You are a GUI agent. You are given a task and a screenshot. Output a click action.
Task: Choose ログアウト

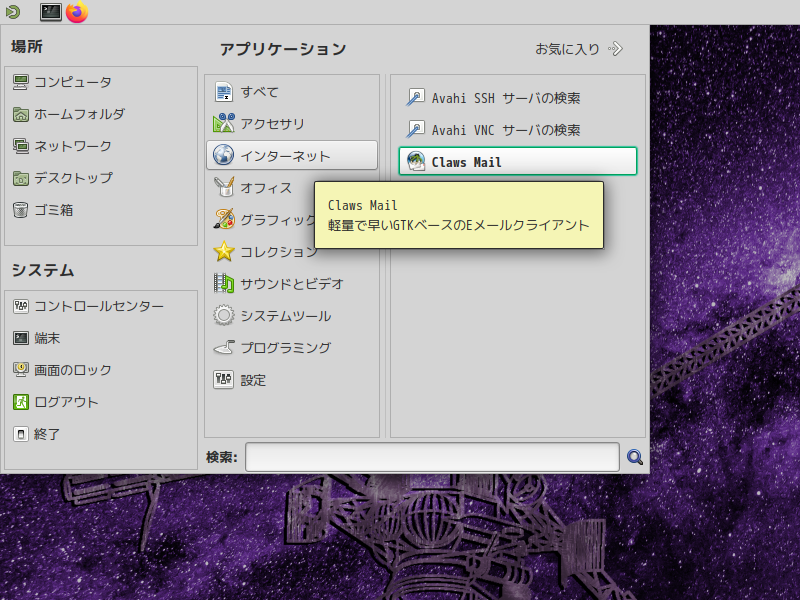pyautogui.click(x=101, y=402)
